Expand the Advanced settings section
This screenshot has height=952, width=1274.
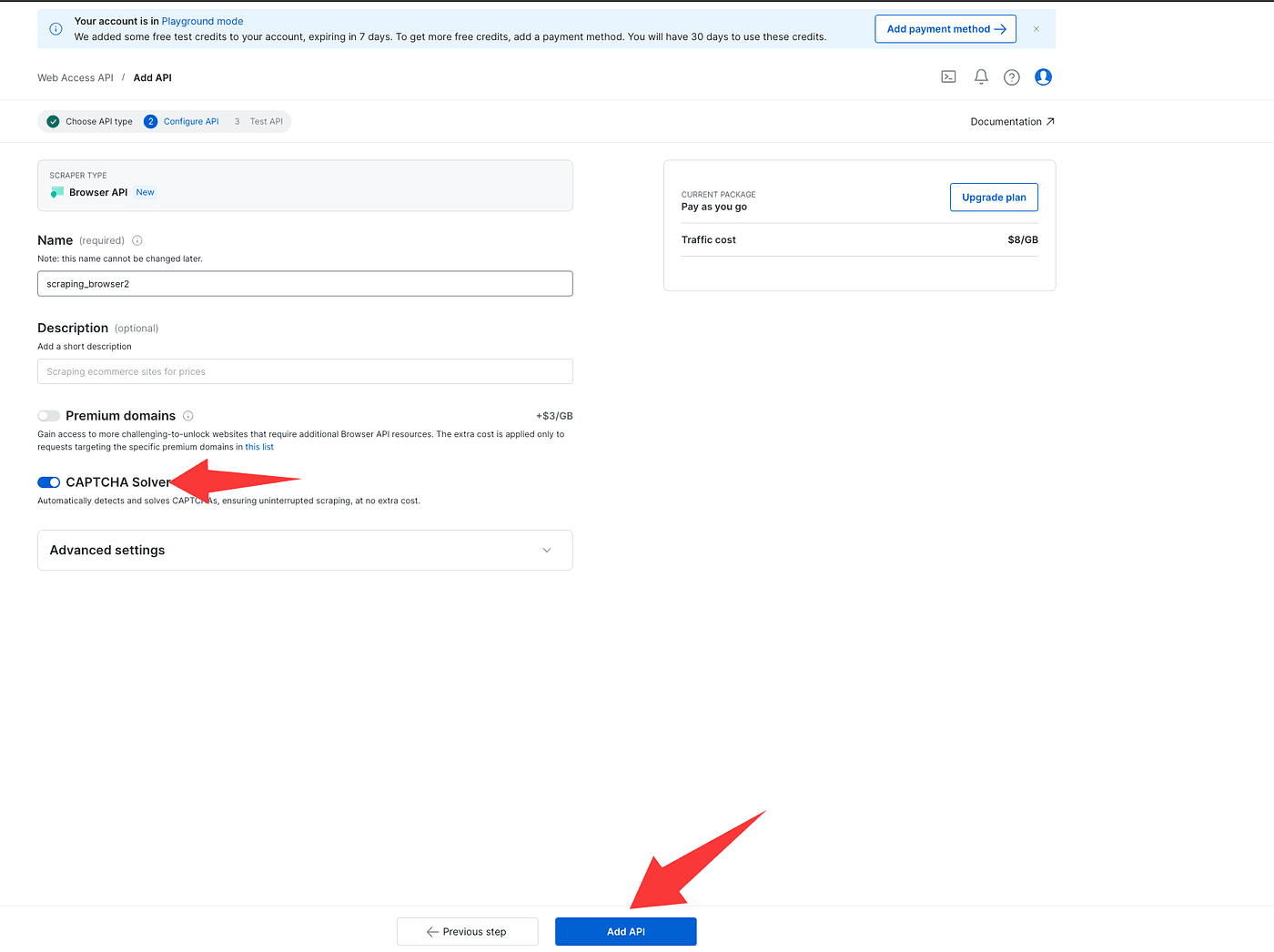click(x=305, y=551)
